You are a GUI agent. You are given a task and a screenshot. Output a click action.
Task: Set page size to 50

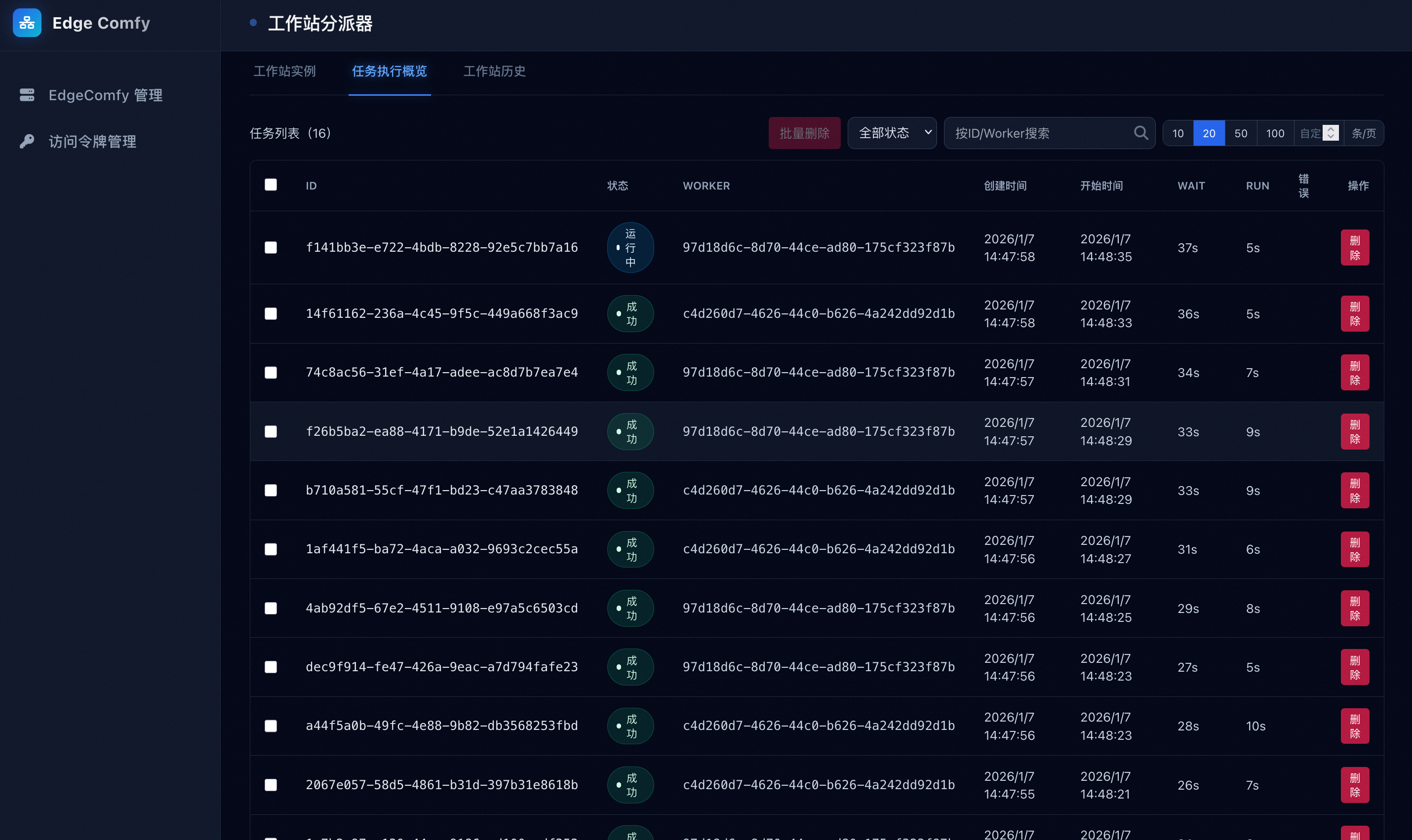(1241, 133)
